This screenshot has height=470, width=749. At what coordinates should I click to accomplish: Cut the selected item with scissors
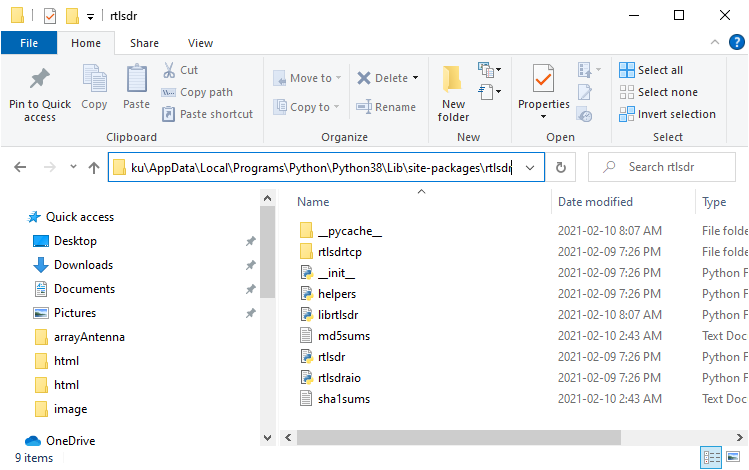coord(180,70)
